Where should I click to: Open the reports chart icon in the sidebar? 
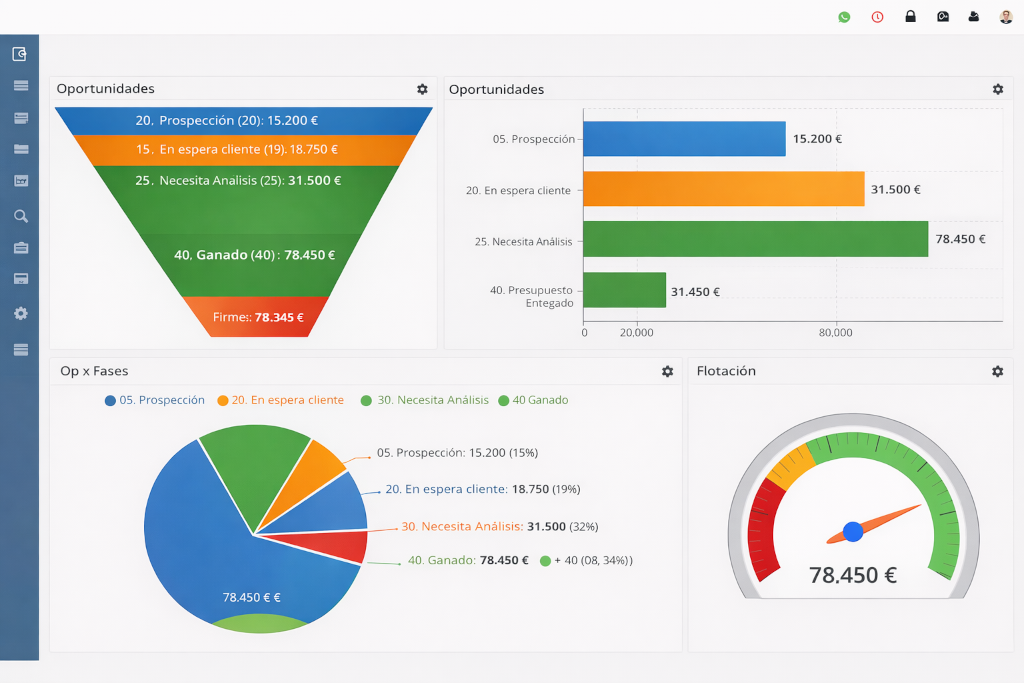coord(18,180)
